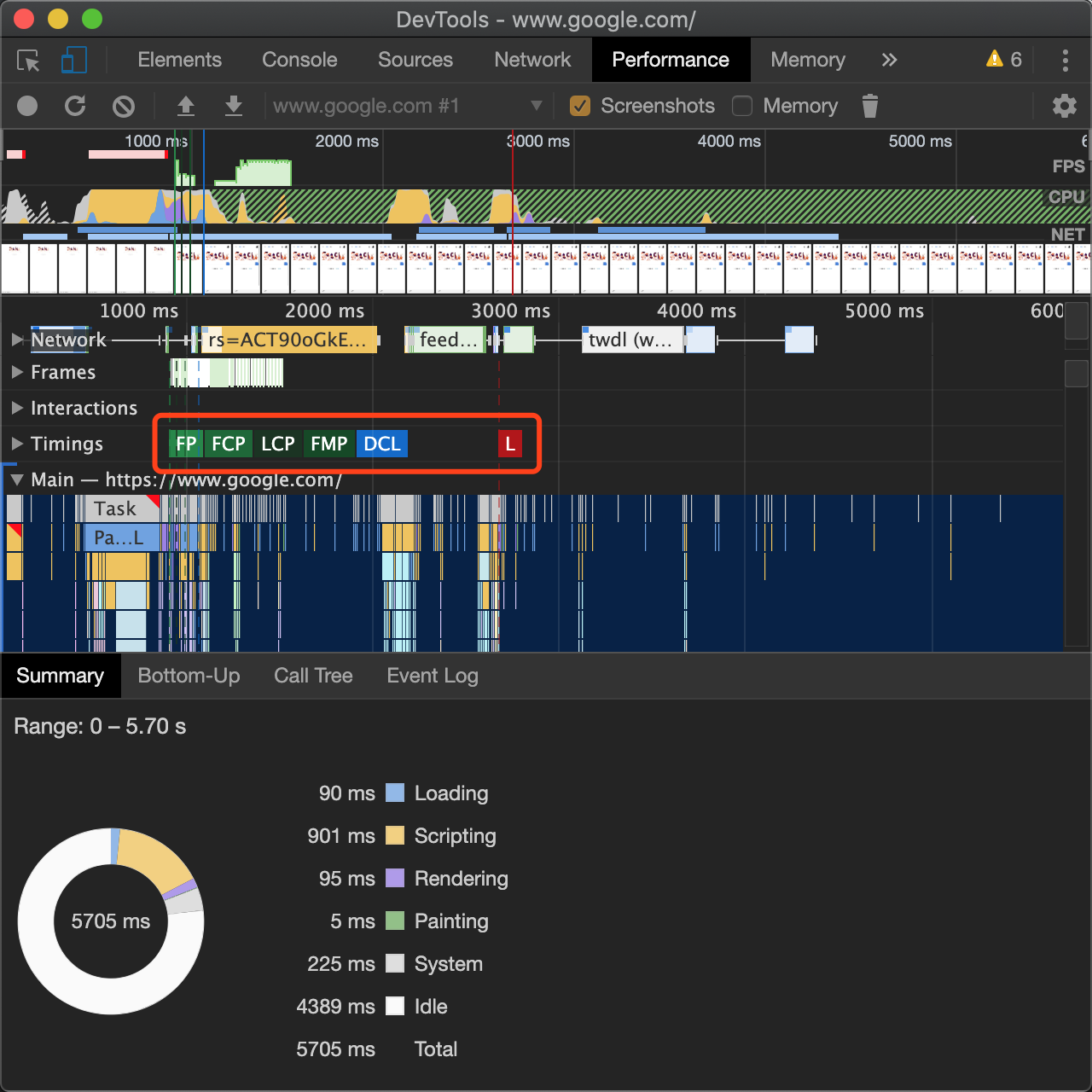1092x1092 pixels.
Task: Click the Loading color swatch in summary
Action: tap(395, 793)
